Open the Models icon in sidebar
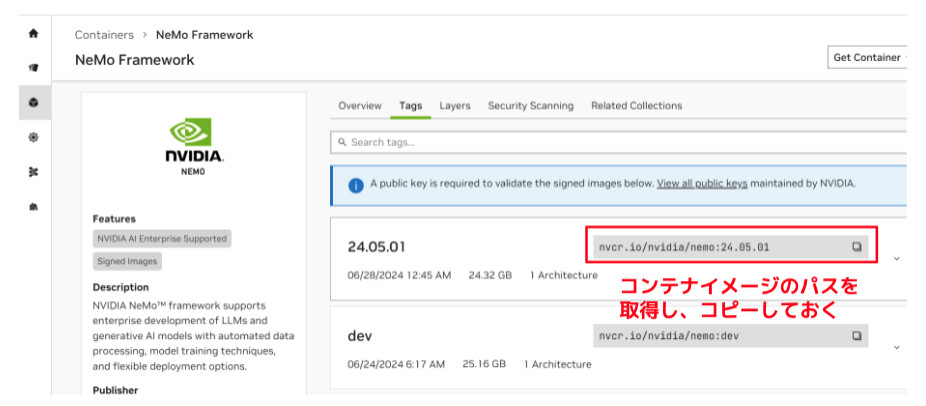 point(34,172)
